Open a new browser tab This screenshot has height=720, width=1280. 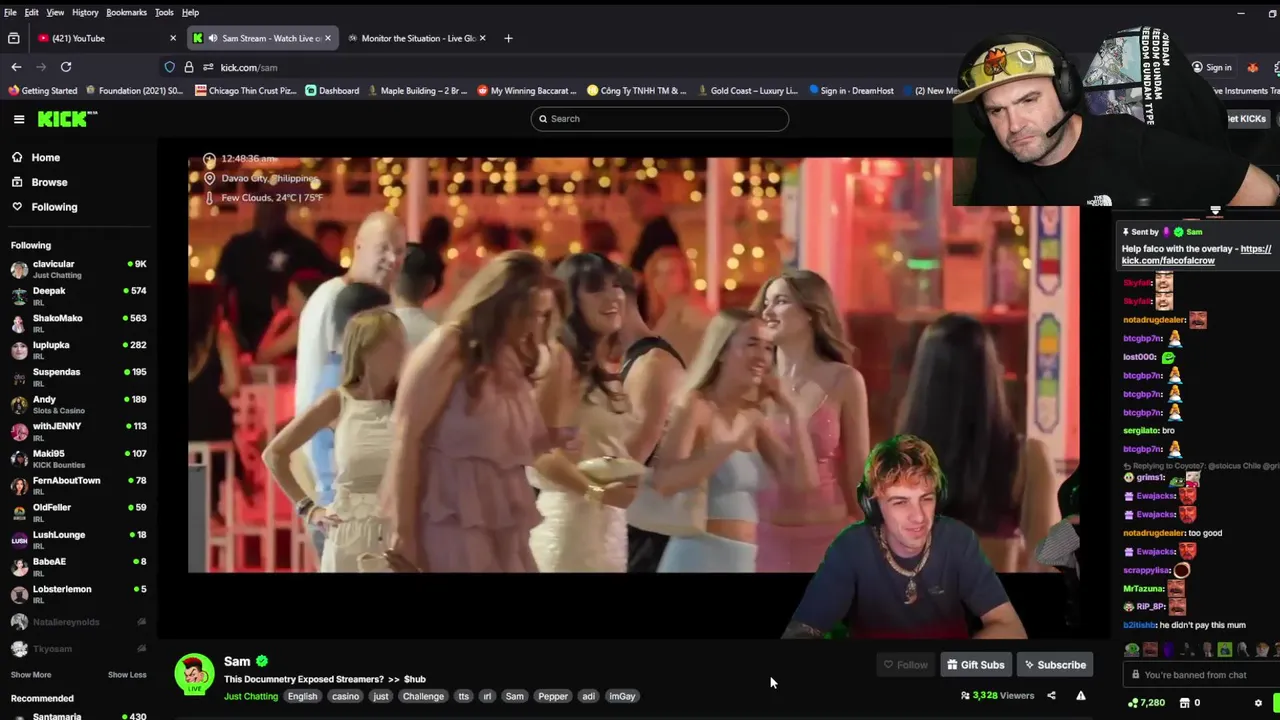pyautogui.click(x=508, y=38)
